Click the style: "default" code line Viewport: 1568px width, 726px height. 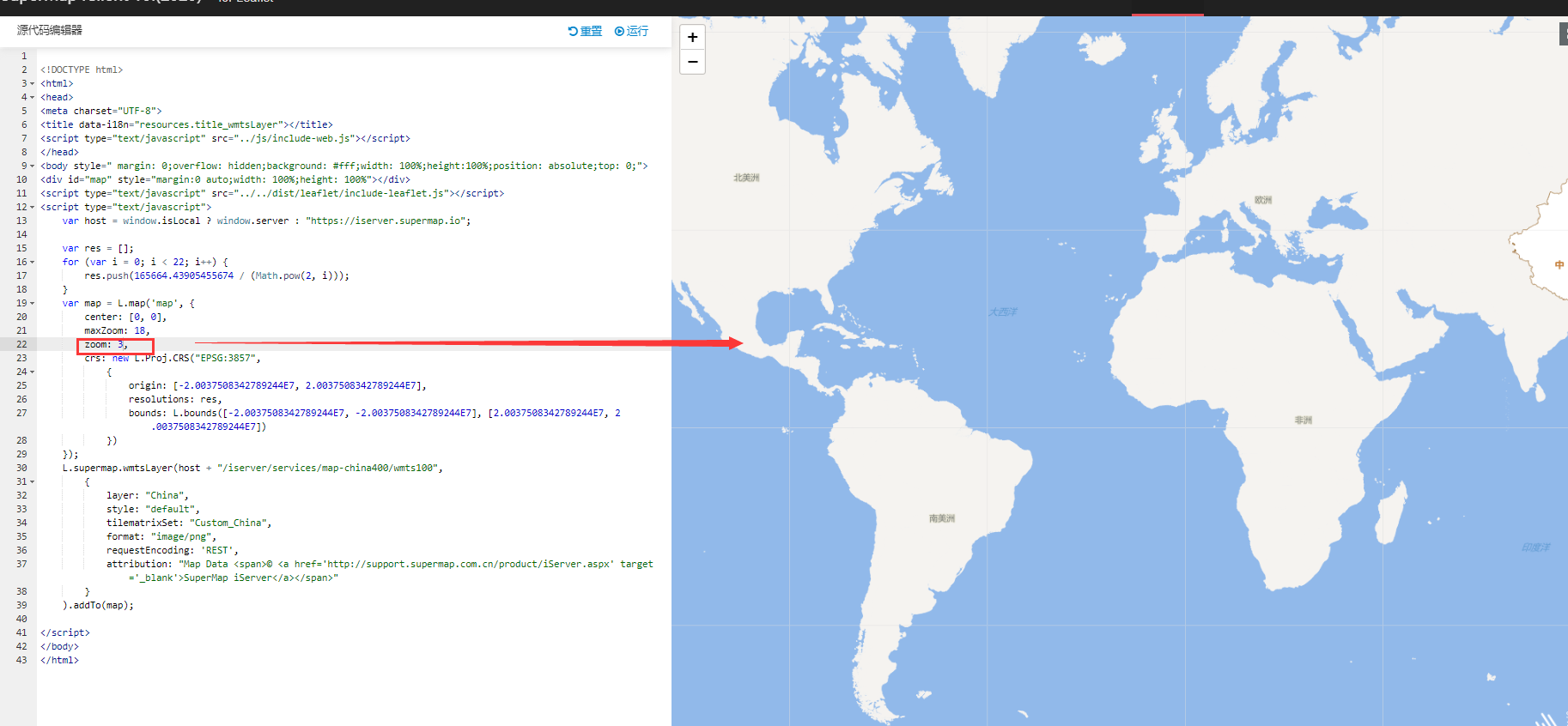coord(153,509)
